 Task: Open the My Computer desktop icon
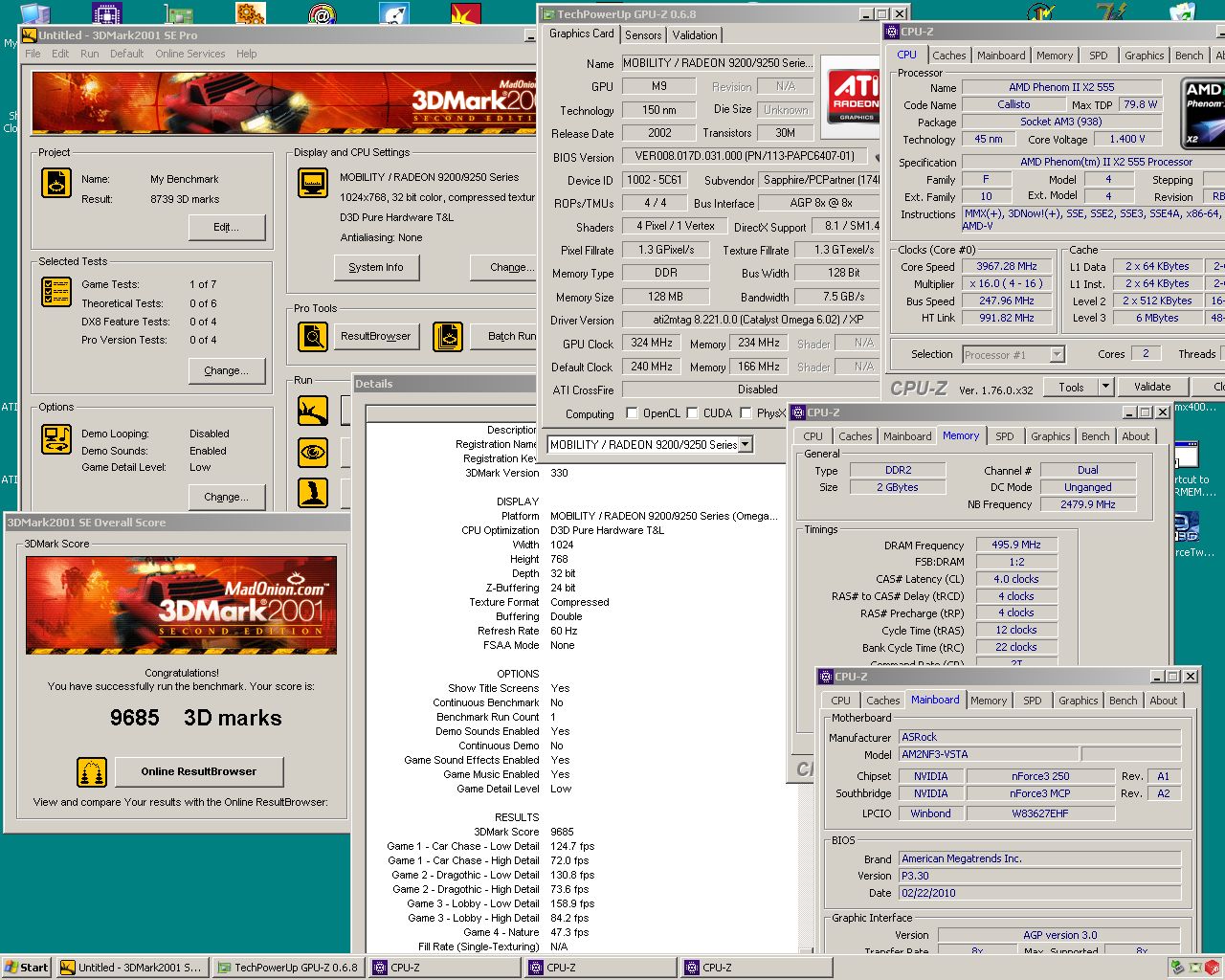point(34,14)
